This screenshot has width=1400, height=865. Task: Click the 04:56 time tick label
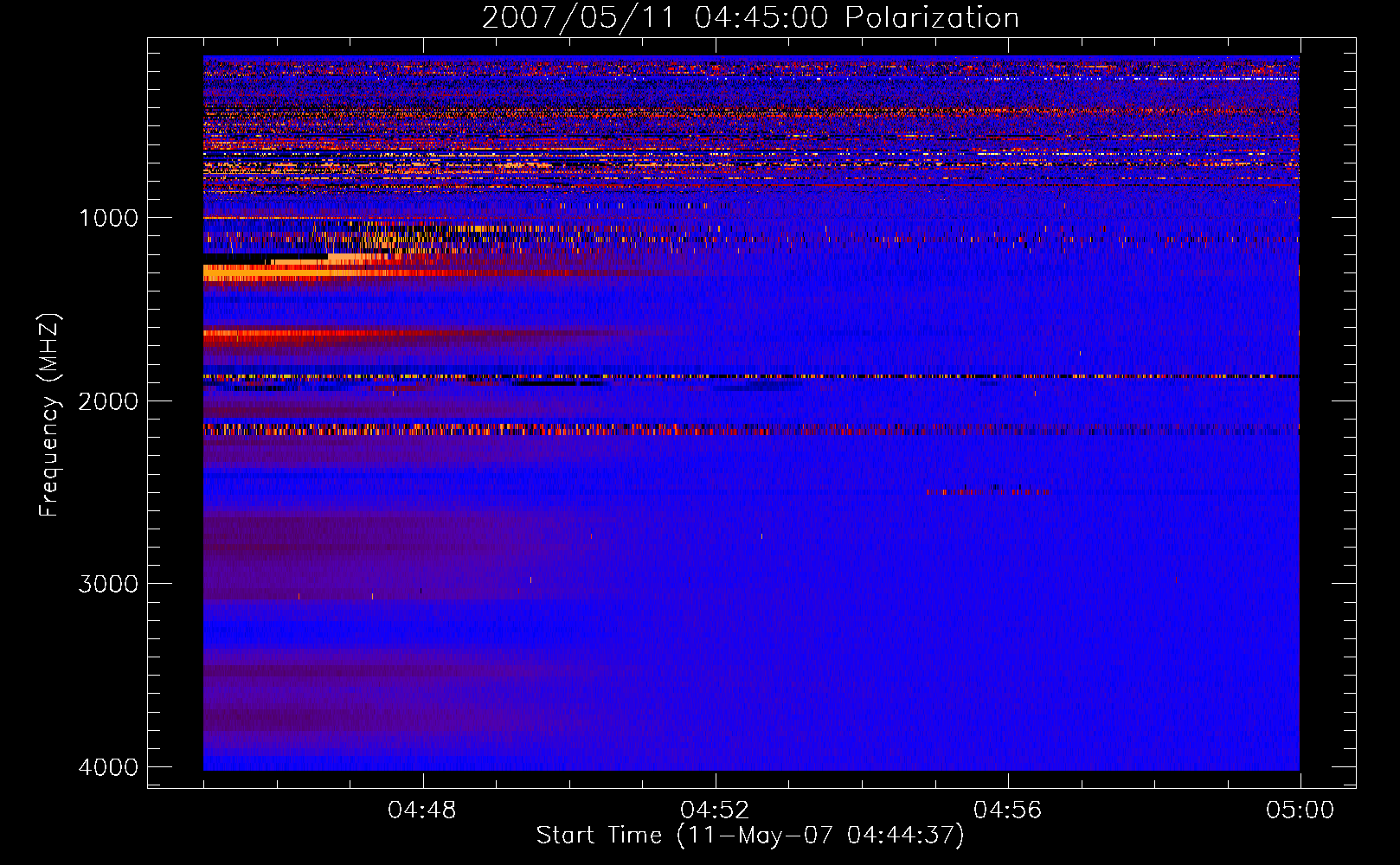[1007, 811]
